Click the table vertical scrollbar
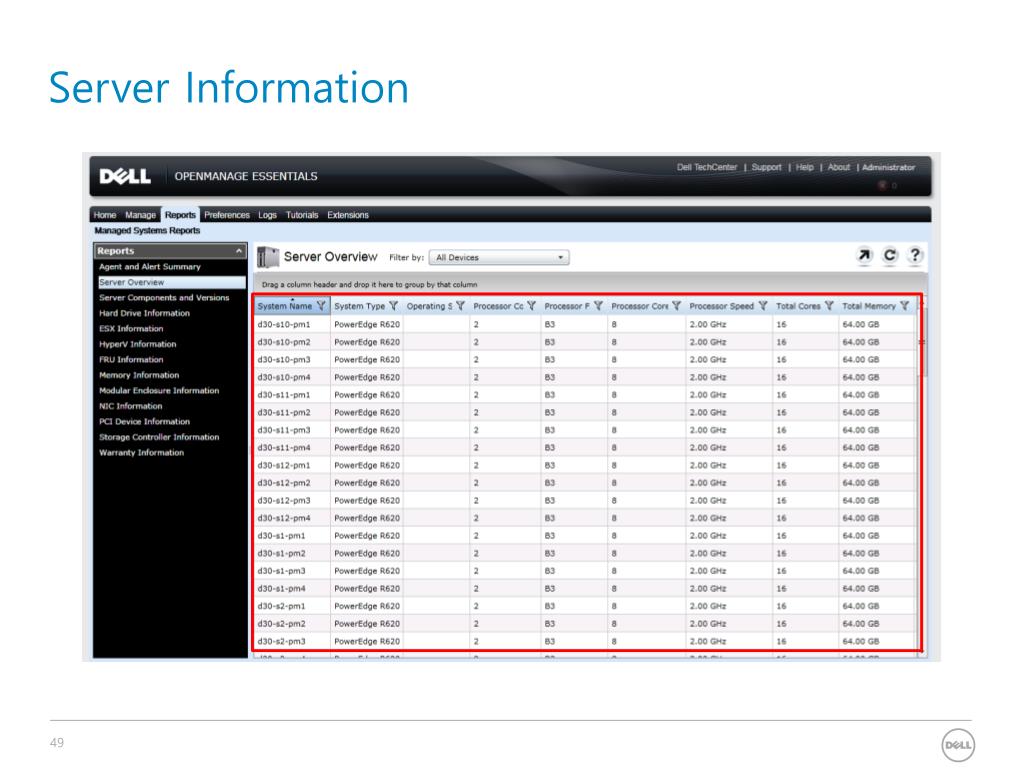Screen dimensions: 1024x768 coord(922,340)
